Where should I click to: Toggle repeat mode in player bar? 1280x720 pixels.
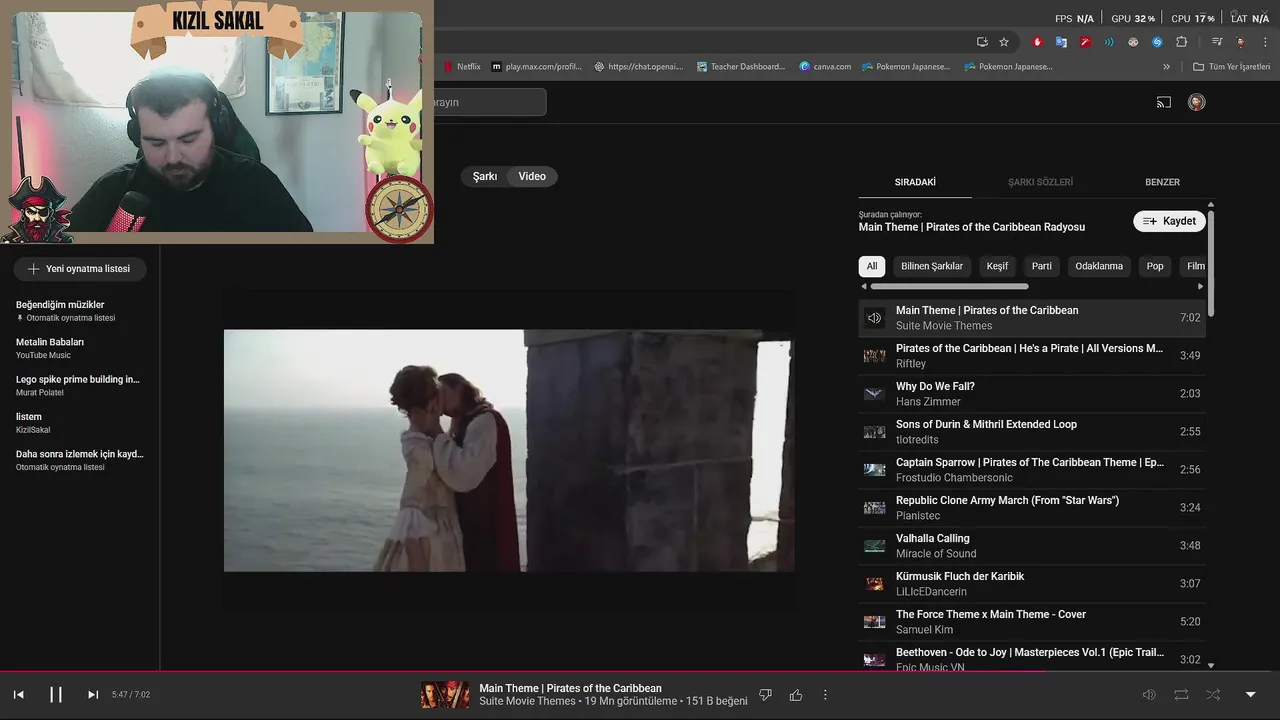pos(1181,695)
